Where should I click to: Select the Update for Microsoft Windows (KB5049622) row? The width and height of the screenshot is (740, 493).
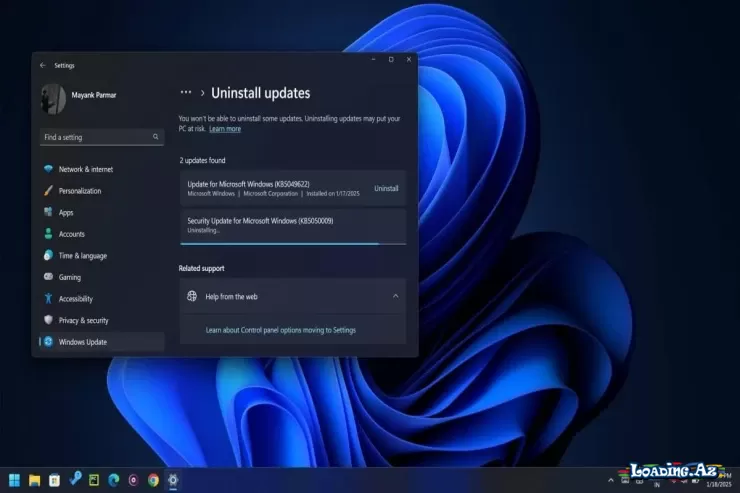click(x=293, y=188)
